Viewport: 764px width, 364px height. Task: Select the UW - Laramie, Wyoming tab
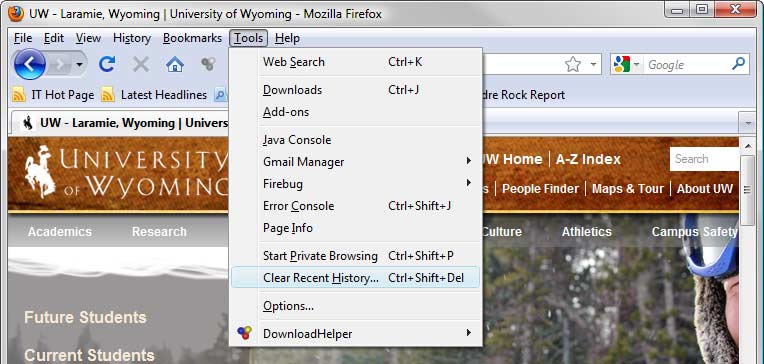120,123
